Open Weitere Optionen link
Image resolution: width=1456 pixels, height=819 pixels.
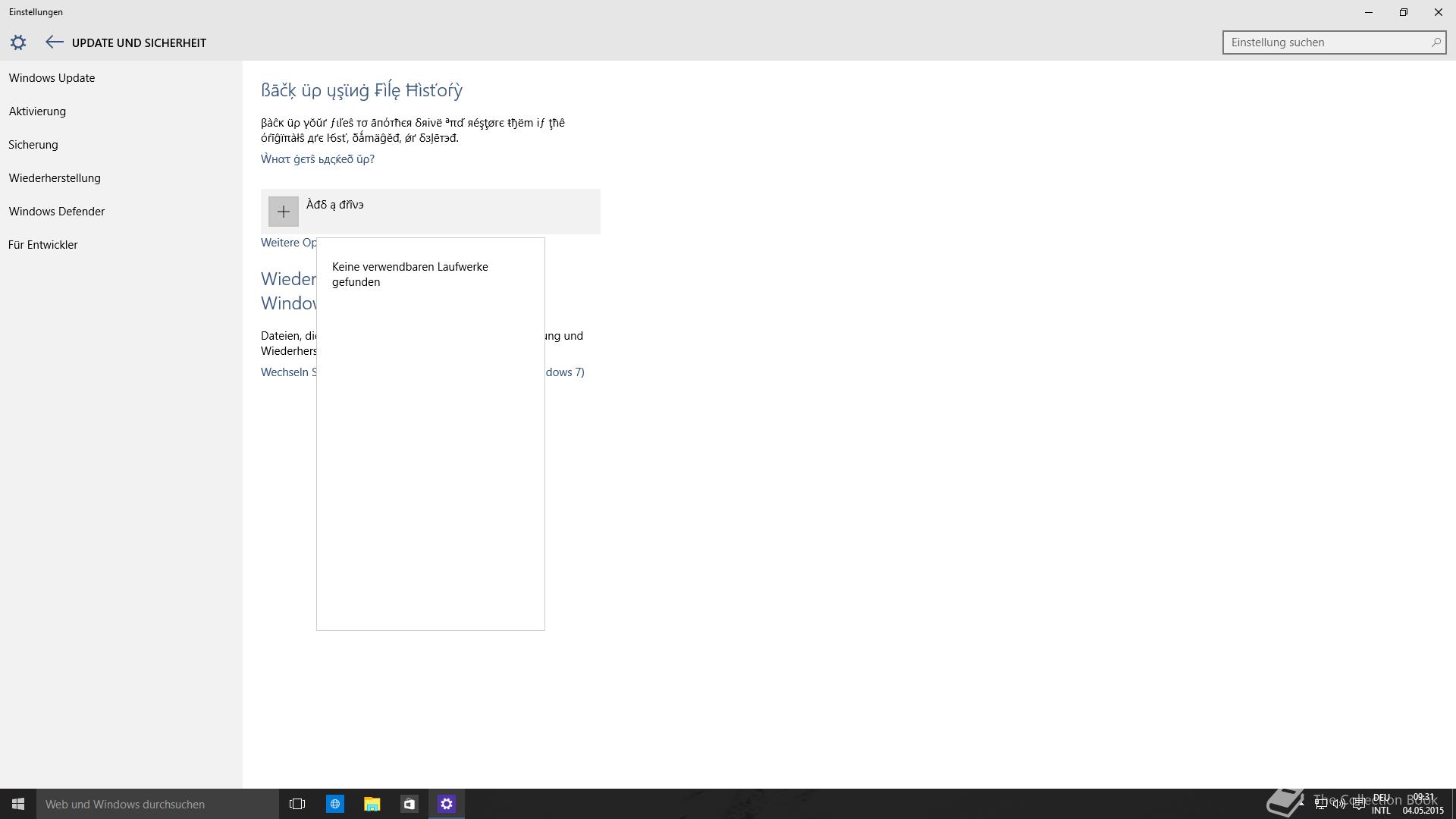(288, 243)
